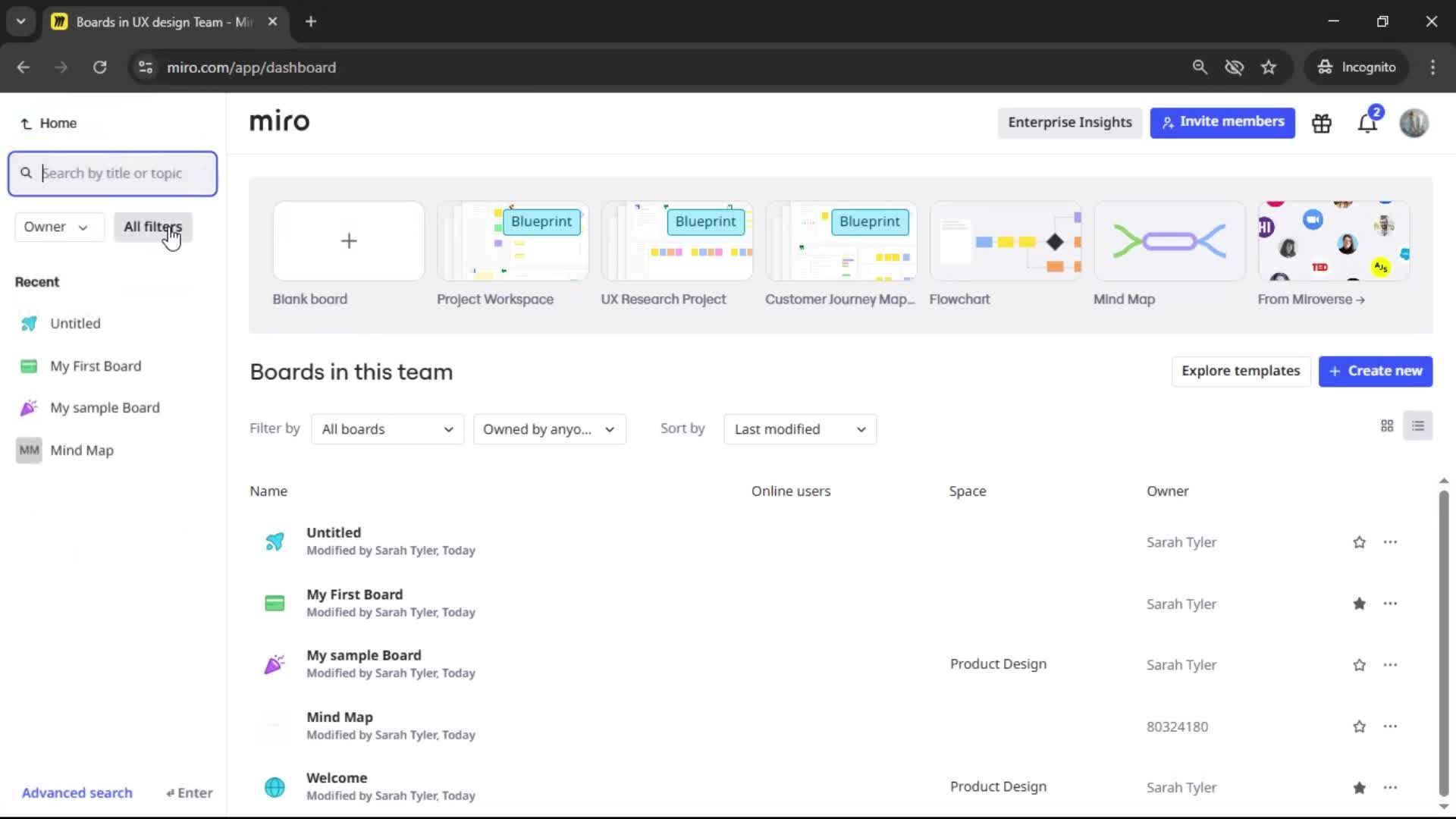1456x819 pixels.
Task: Open the All boards filter dropdown
Action: click(388, 429)
